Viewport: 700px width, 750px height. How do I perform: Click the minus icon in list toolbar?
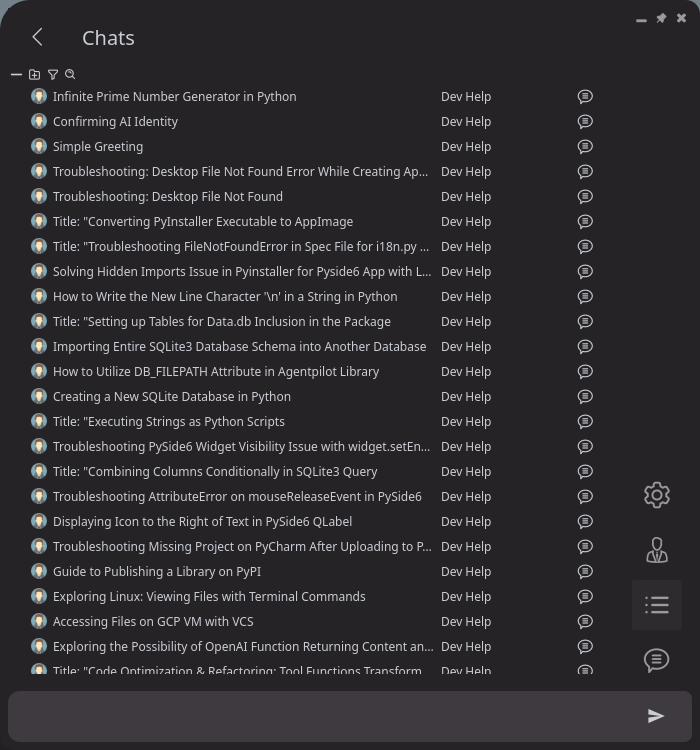point(16,74)
